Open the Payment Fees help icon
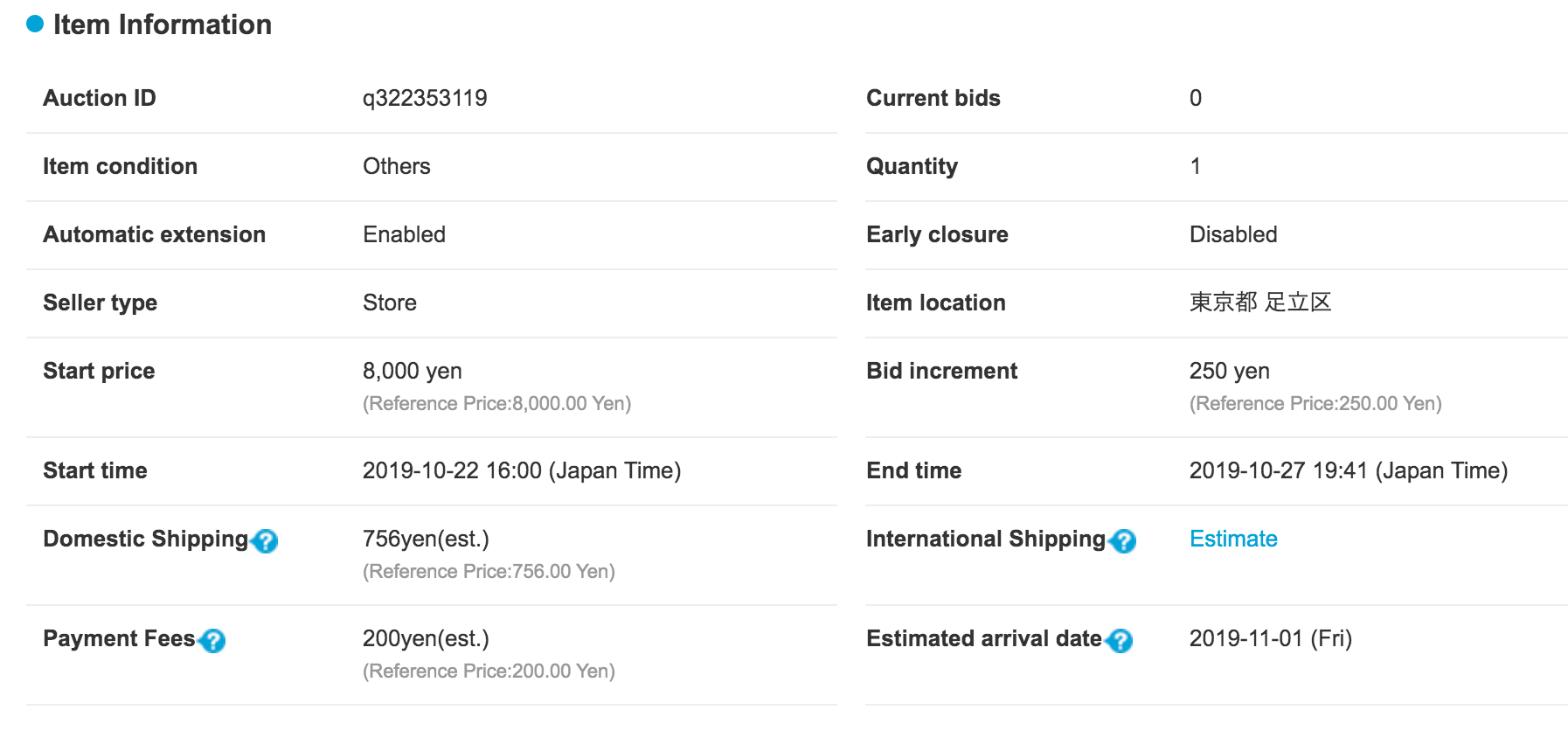The height and width of the screenshot is (731, 1568). point(212,641)
